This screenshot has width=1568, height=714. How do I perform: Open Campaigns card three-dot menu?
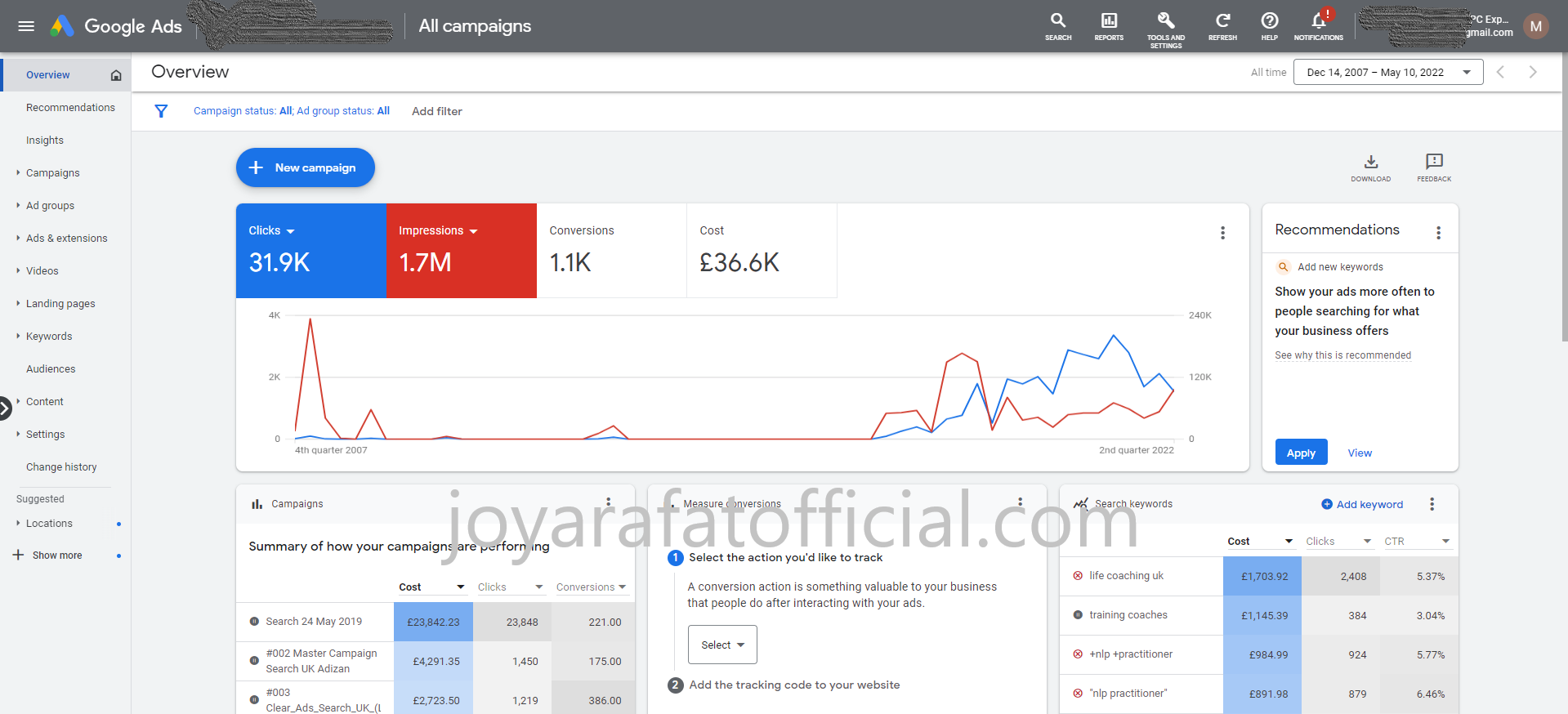click(608, 502)
